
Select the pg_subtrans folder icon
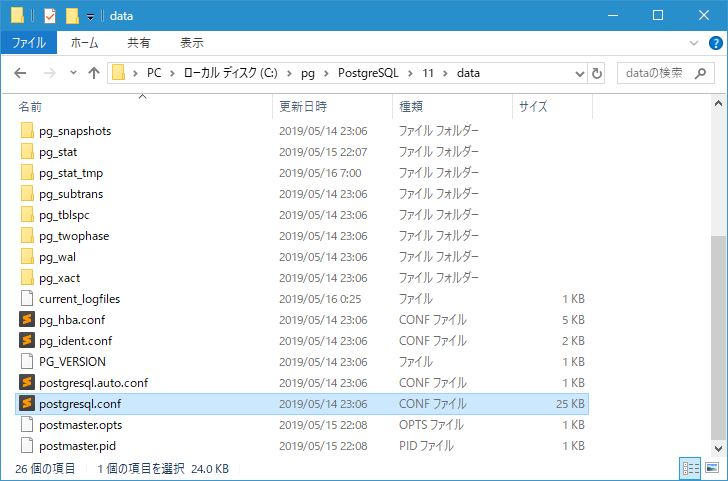(x=27, y=193)
